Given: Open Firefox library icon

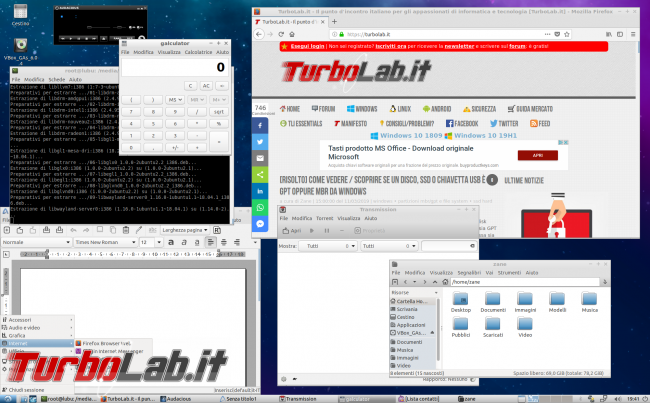Looking at the screenshot, I should pos(609,34).
